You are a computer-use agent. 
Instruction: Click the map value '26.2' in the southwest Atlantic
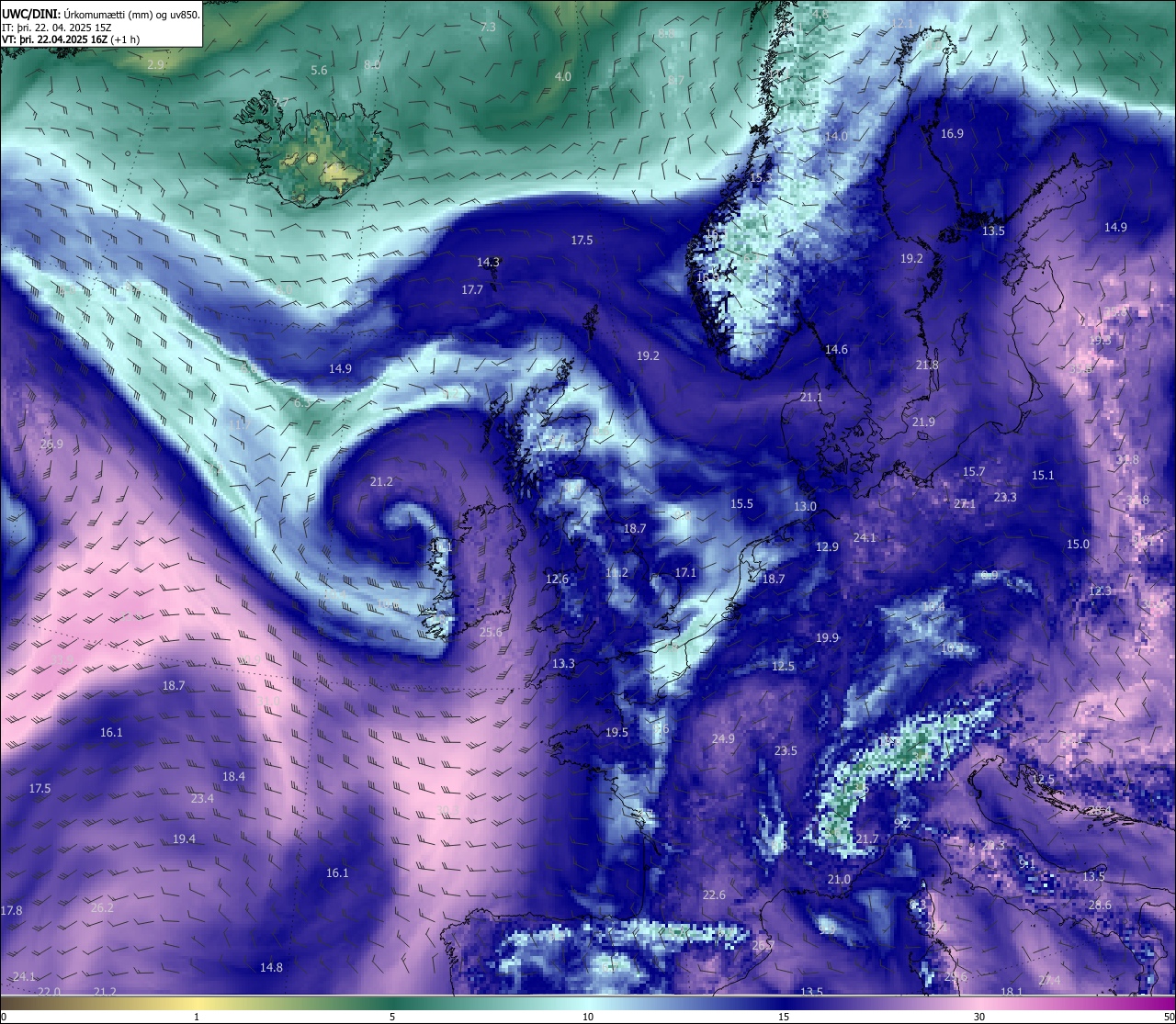tap(102, 907)
